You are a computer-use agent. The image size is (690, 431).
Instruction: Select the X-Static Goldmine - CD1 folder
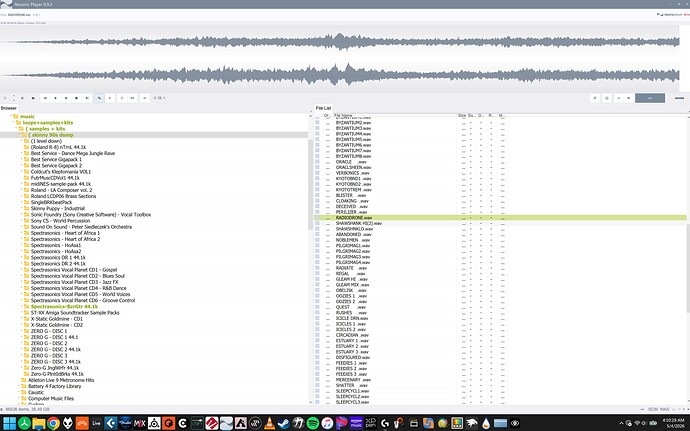tap(57, 319)
